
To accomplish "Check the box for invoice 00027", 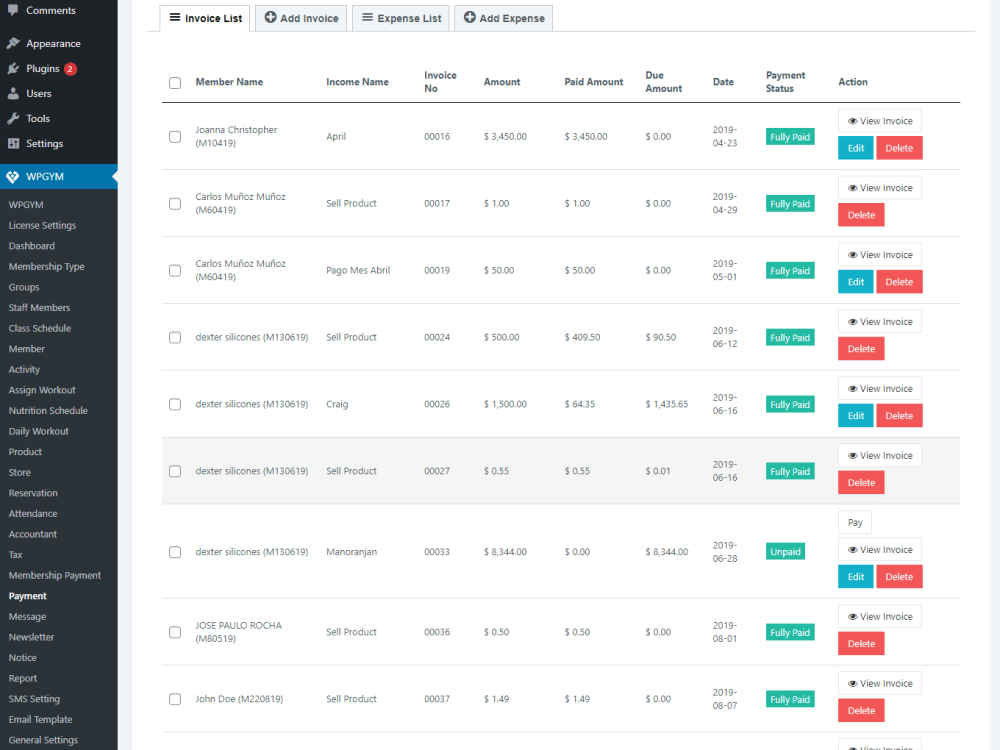I will 175,471.
